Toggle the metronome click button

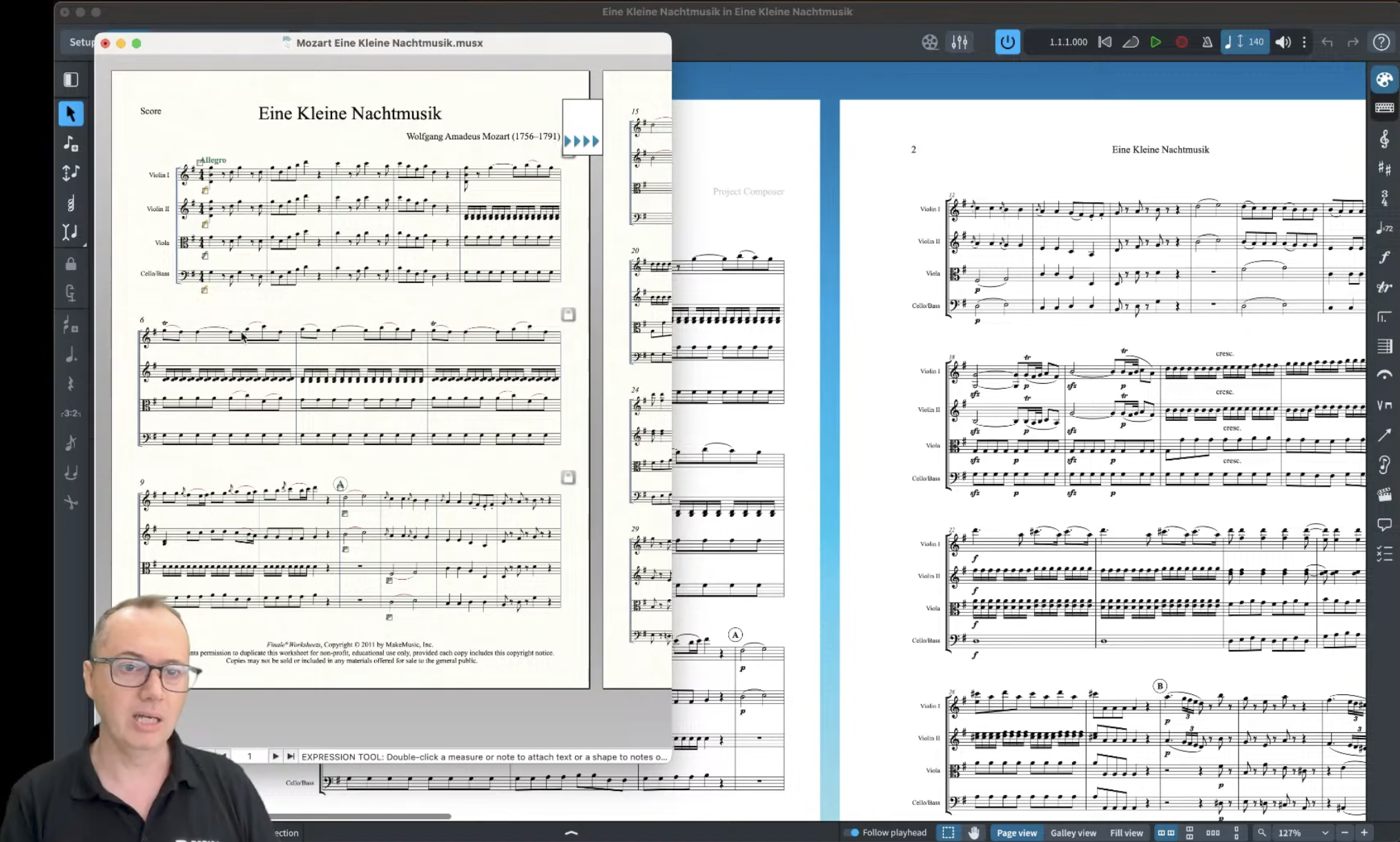pos(1207,42)
